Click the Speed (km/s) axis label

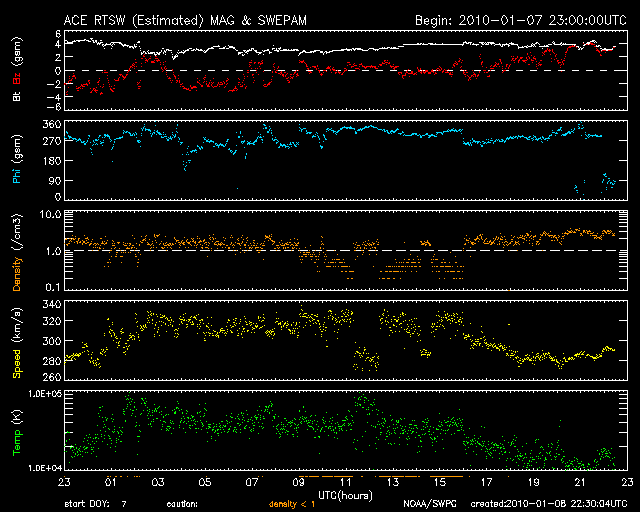click(x=17, y=342)
